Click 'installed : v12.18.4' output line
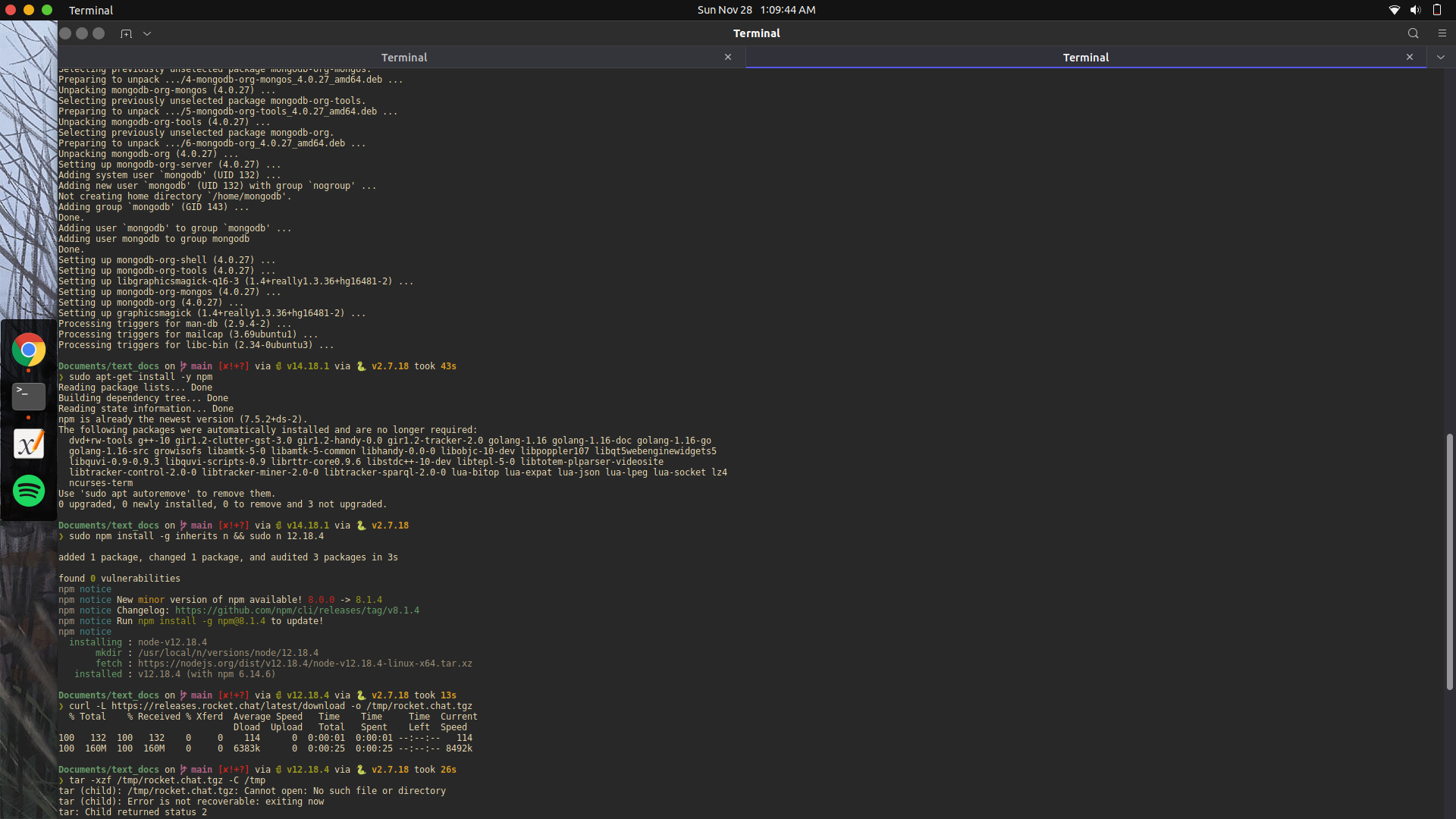Screen dimensions: 1456x819 point(174,674)
